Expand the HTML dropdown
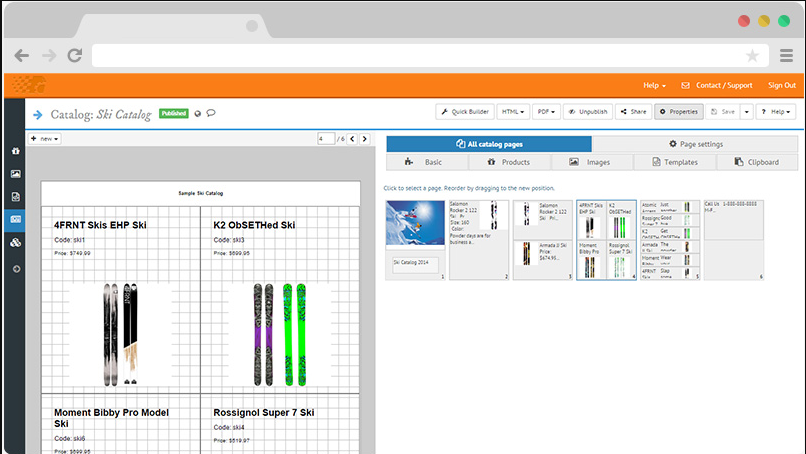Screen dimensions: 806x454 (x=513, y=112)
